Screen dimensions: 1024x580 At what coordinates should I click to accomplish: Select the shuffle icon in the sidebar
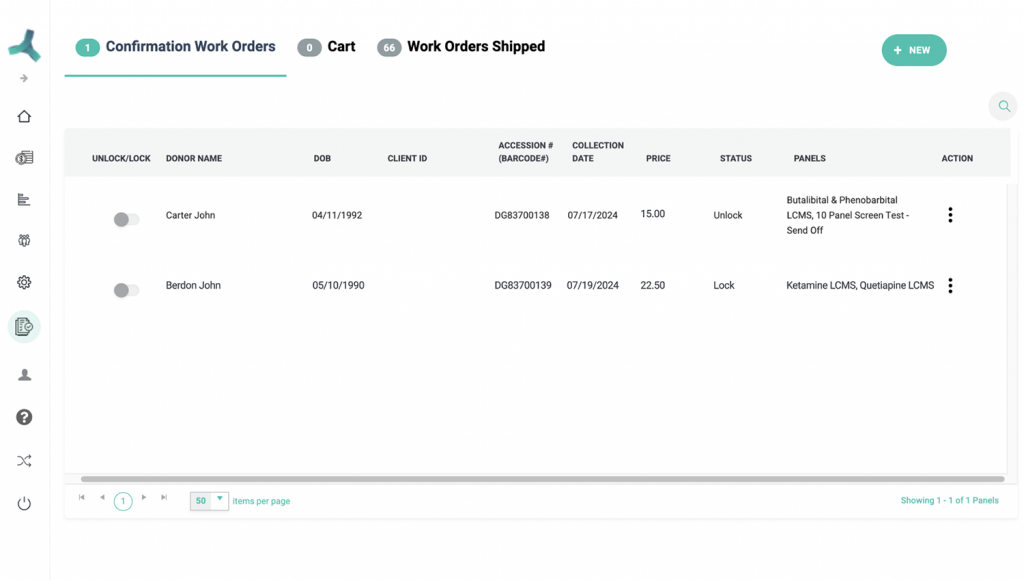(23, 460)
